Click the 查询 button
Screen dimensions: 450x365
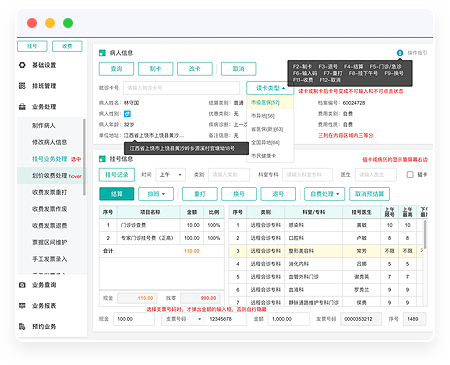point(116,69)
